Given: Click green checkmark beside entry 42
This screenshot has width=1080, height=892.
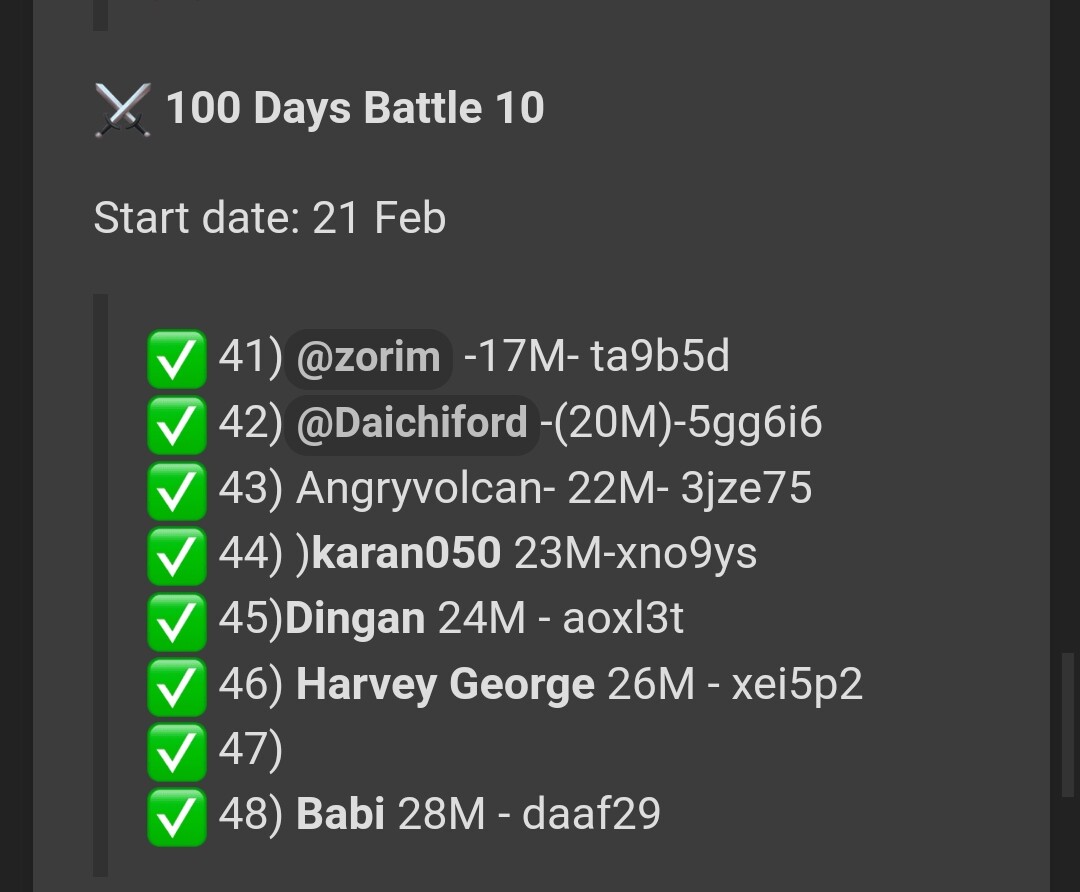Looking at the screenshot, I should [177, 425].
